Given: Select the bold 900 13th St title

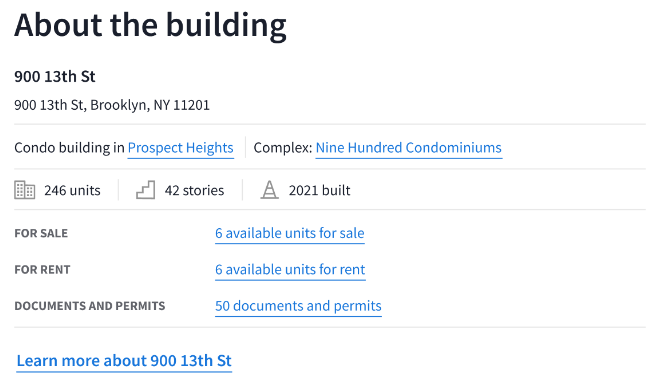Looking at the screenshot, I should (x=55, y=77).
